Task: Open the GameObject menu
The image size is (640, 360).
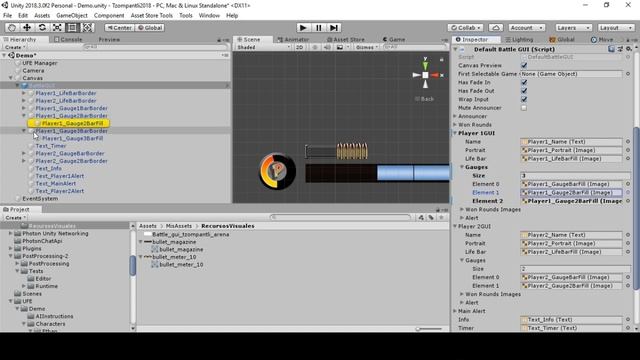Action: pyautogui.click(x=72, y=16)
